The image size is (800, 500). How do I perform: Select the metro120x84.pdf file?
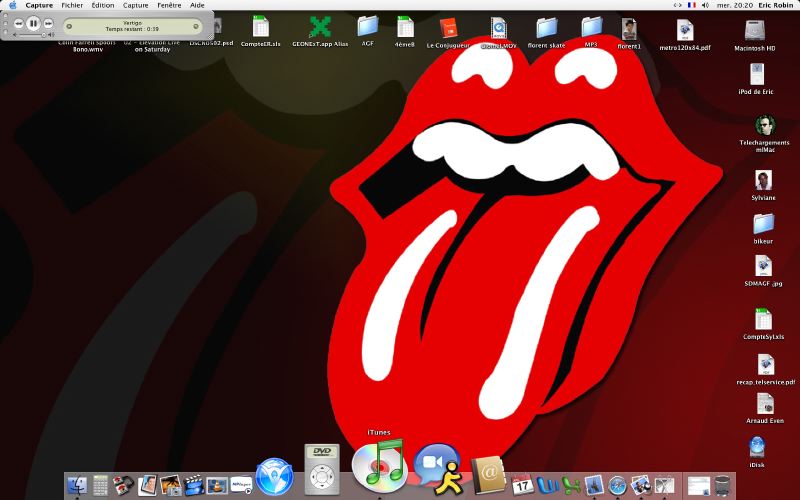685,35
